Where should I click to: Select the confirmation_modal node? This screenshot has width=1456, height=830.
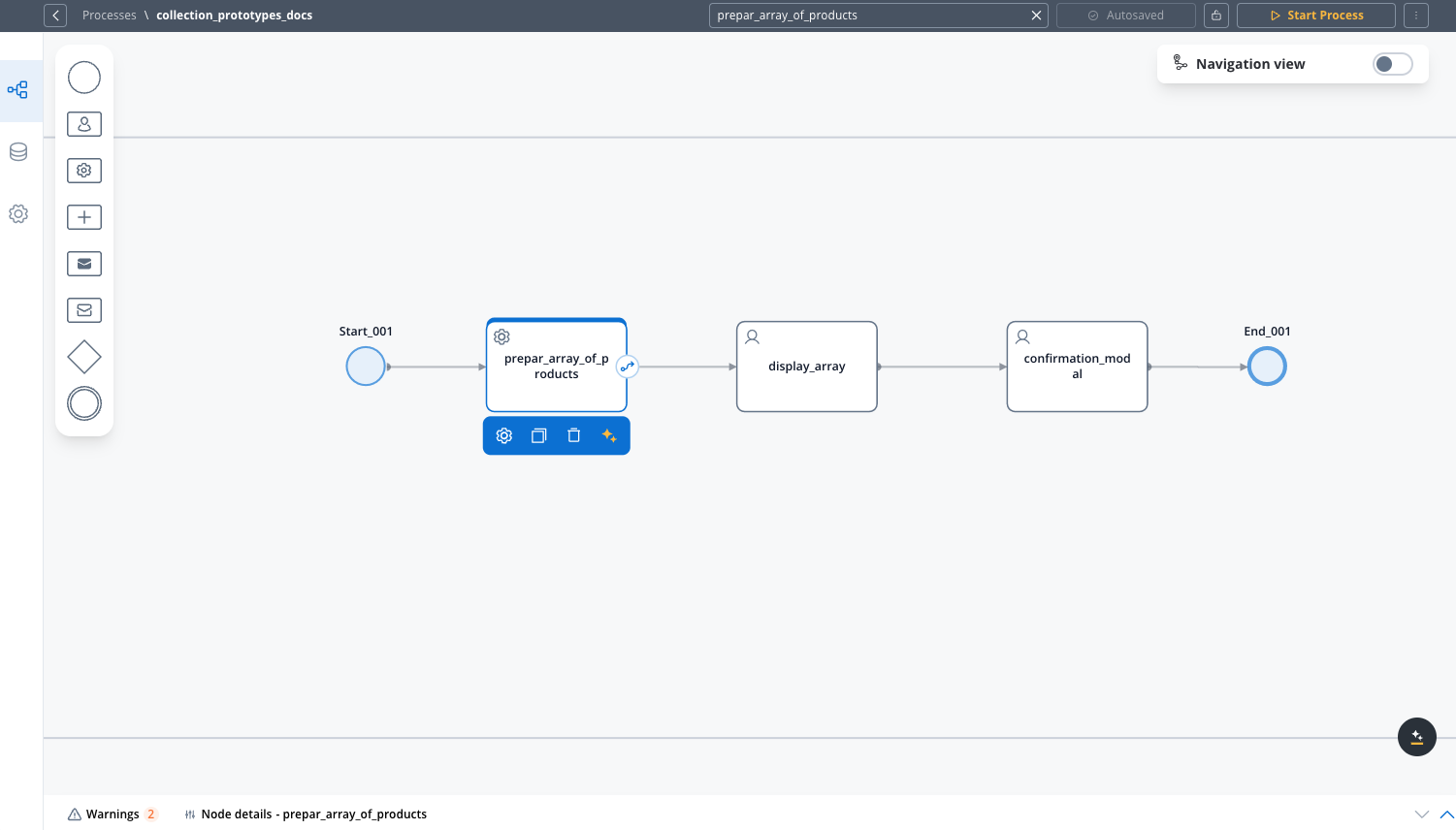click(x=1078, y=367)
